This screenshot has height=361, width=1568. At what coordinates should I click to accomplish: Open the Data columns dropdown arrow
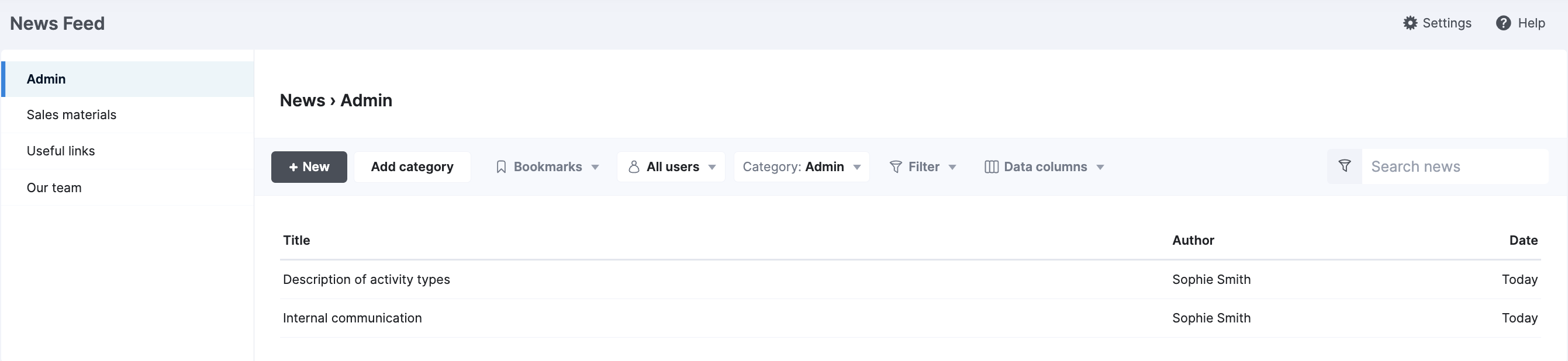point(1100,168)
